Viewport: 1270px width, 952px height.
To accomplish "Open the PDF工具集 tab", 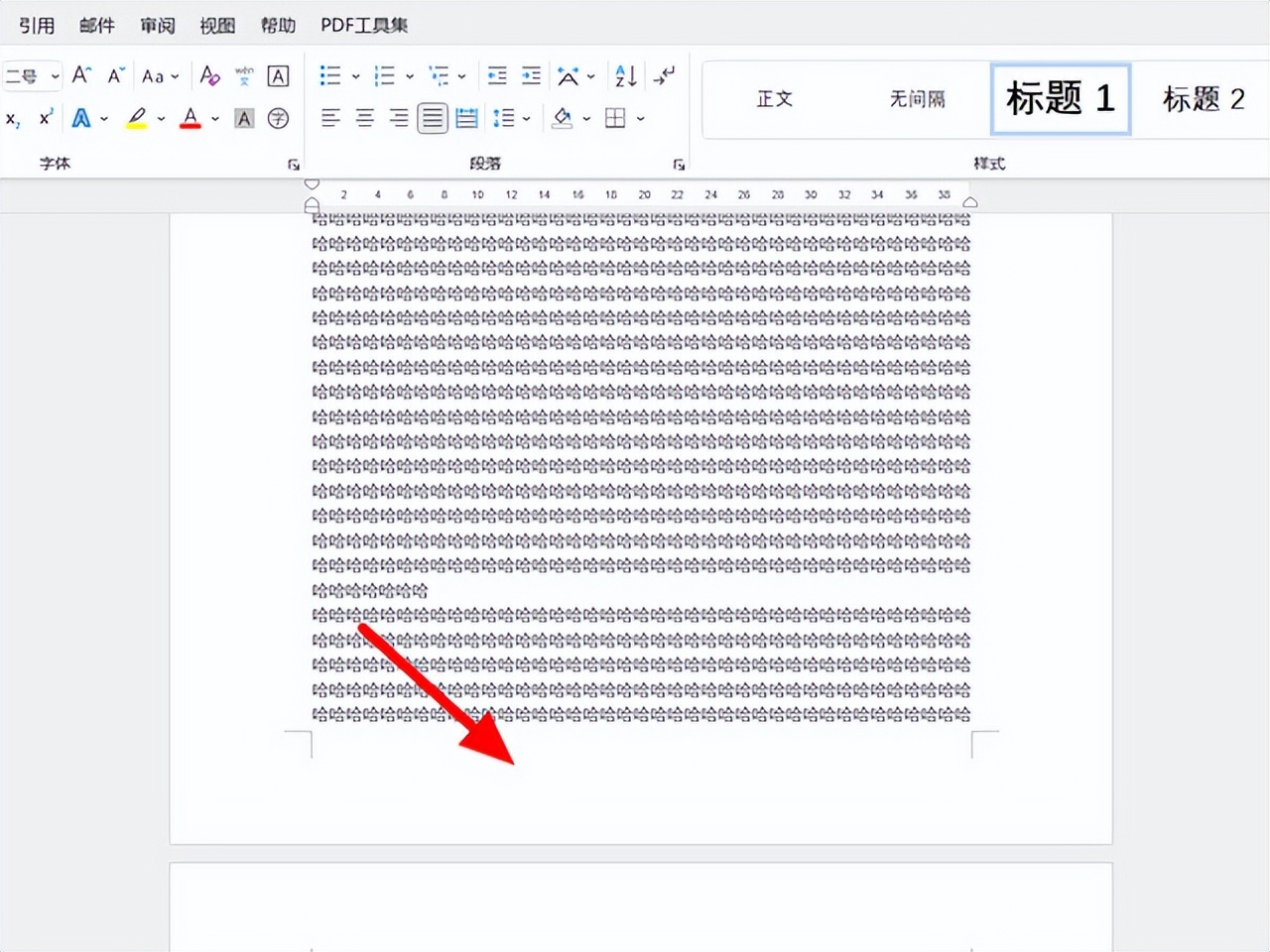I will click(363, 25).
